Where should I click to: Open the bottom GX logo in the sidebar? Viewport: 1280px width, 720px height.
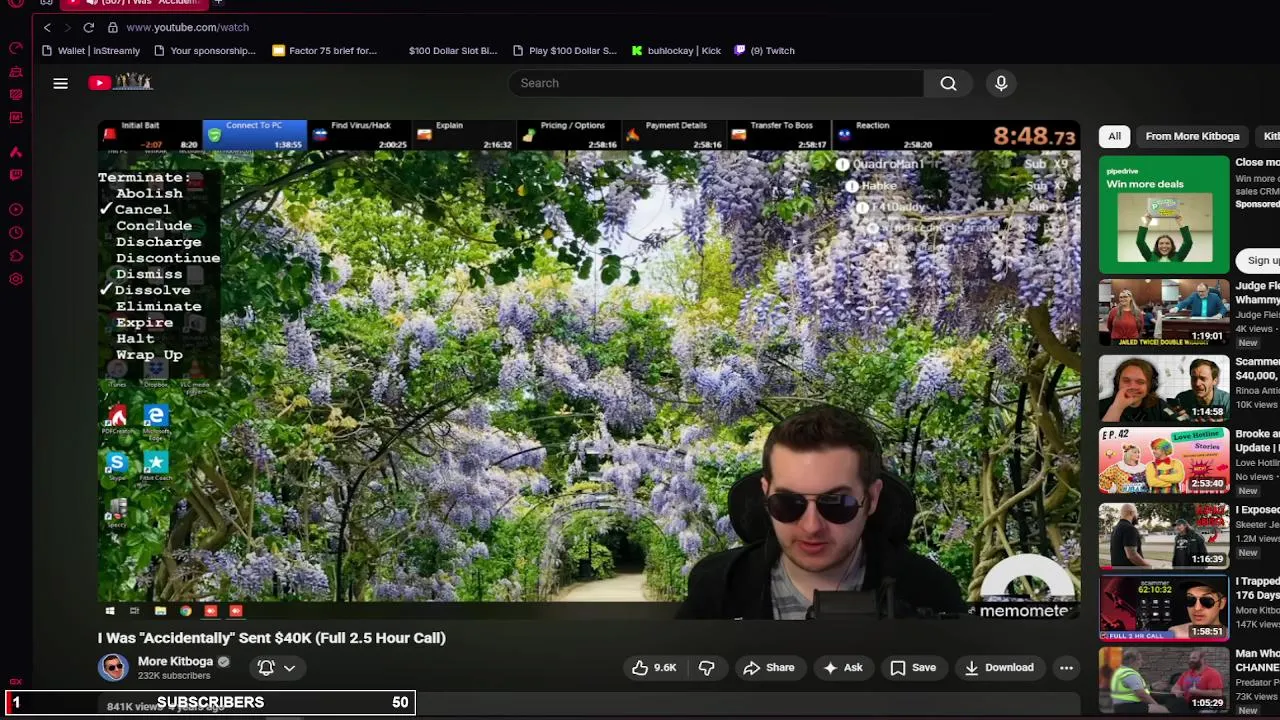tap(14, 682)
